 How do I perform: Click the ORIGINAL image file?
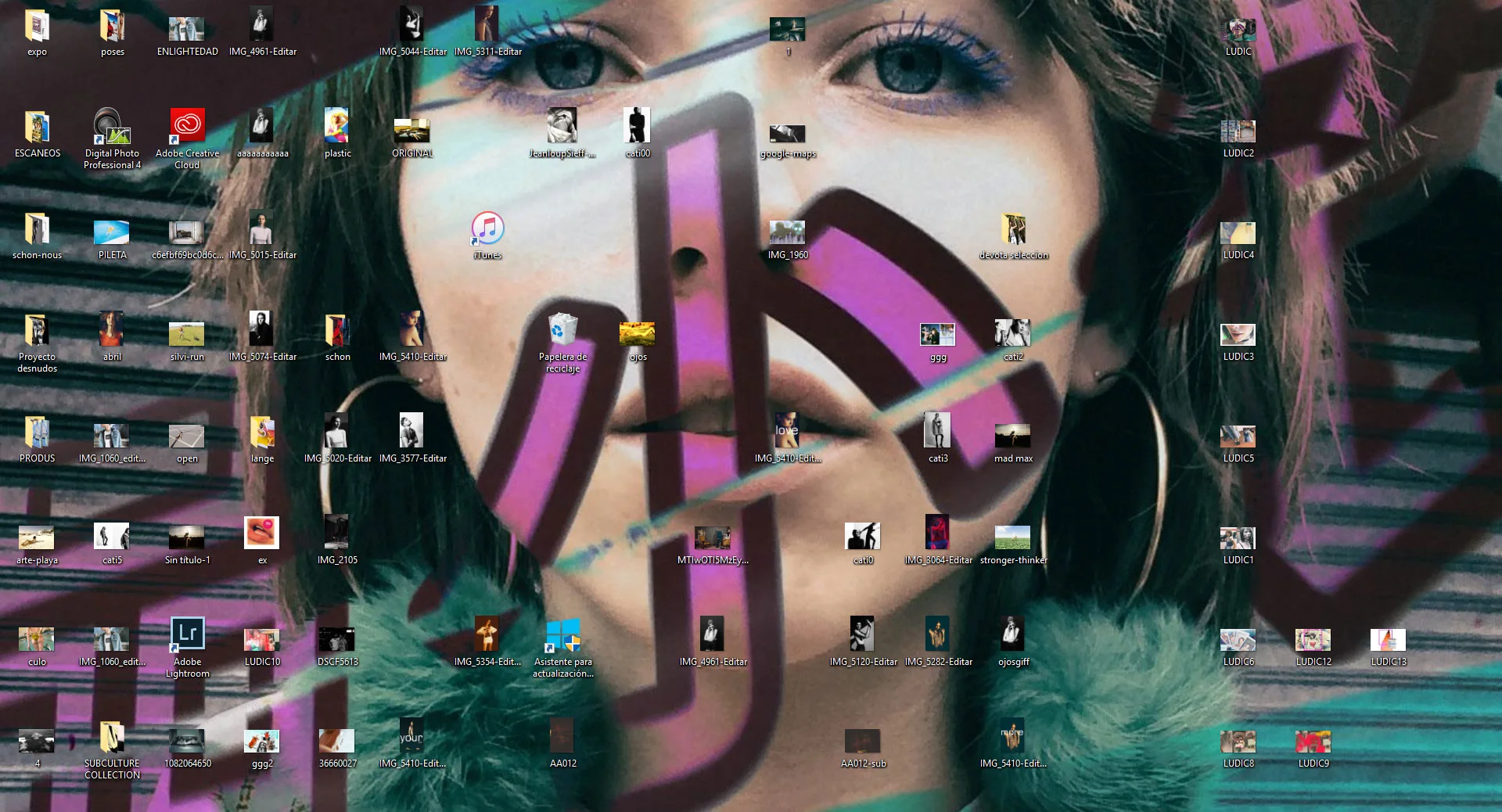[x=412, y=130]
